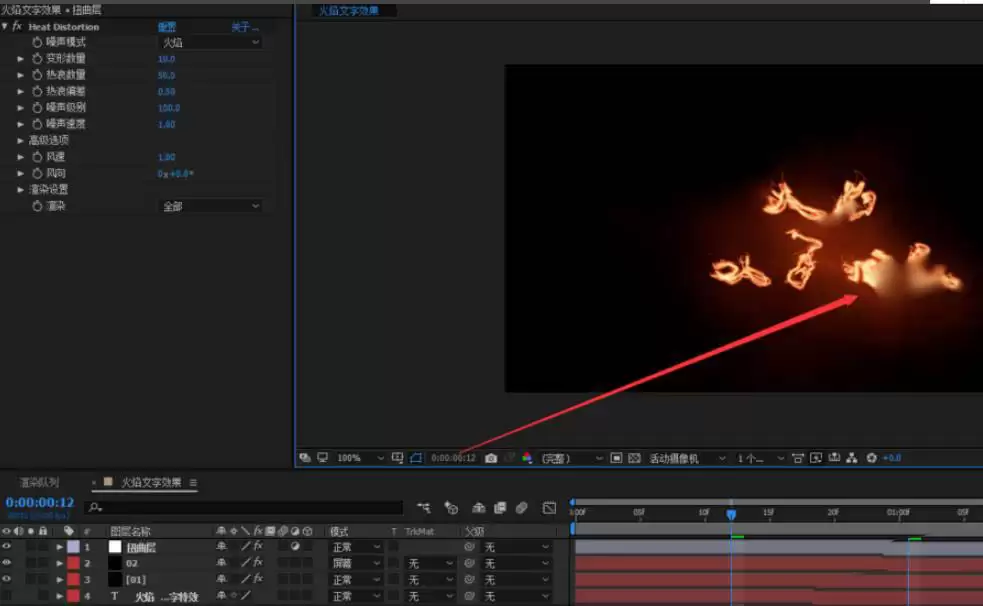Click the timeline current time 0:00:00:12 display
The height and width of the screenshot is (606, 983).
[x=39, y=503]
